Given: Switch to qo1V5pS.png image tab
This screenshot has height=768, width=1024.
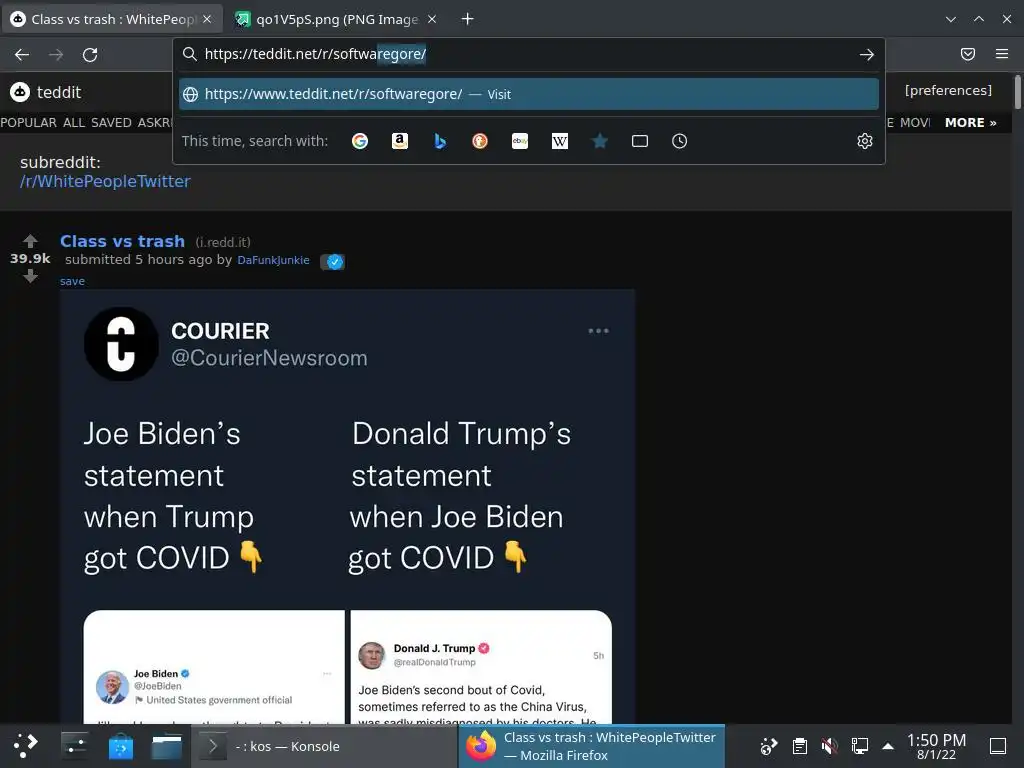Looking at the screenshot, I should pyautogui.click(x=336, y=19).
